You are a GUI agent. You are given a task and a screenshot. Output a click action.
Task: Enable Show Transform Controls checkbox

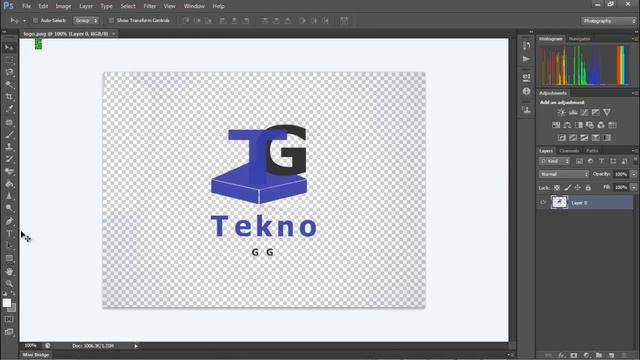tap(111, 20)
